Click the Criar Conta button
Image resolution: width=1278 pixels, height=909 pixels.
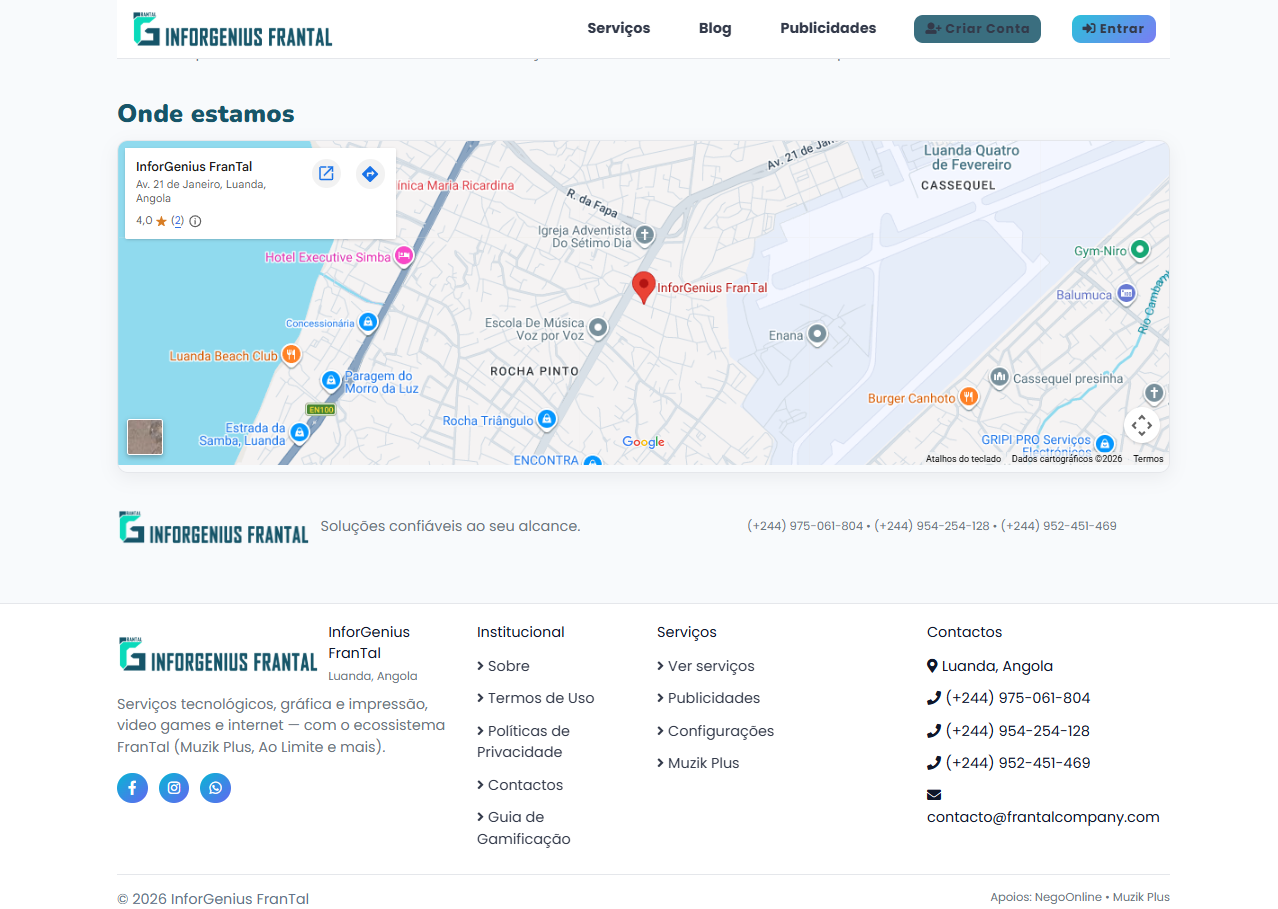click(x=977, y=29)
